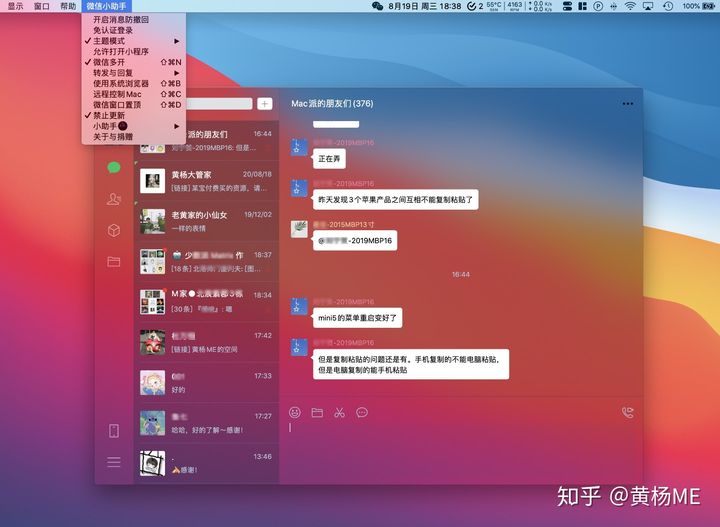Open 黄杨大管家 conversation

206,181
